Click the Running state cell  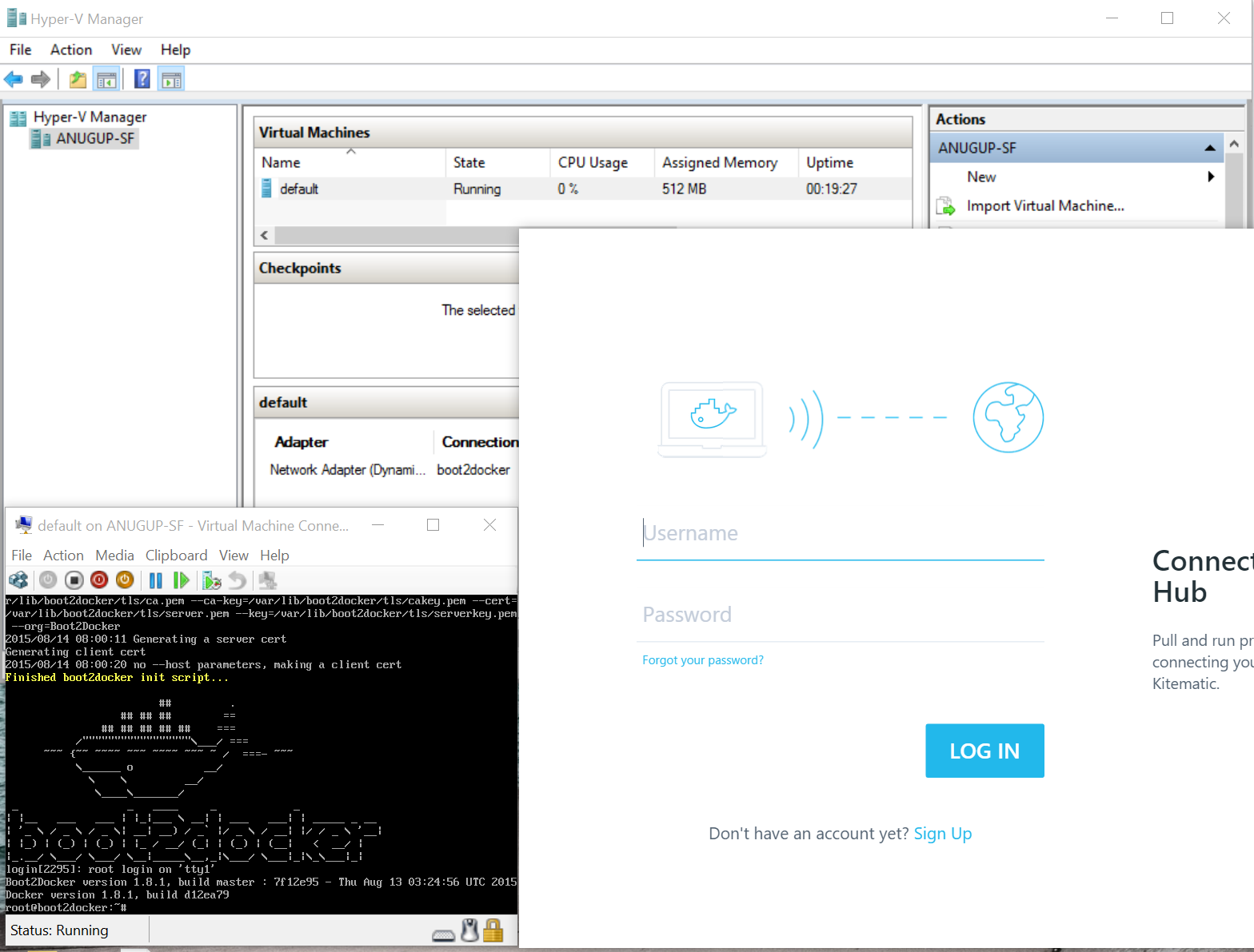tap(477, 189)
